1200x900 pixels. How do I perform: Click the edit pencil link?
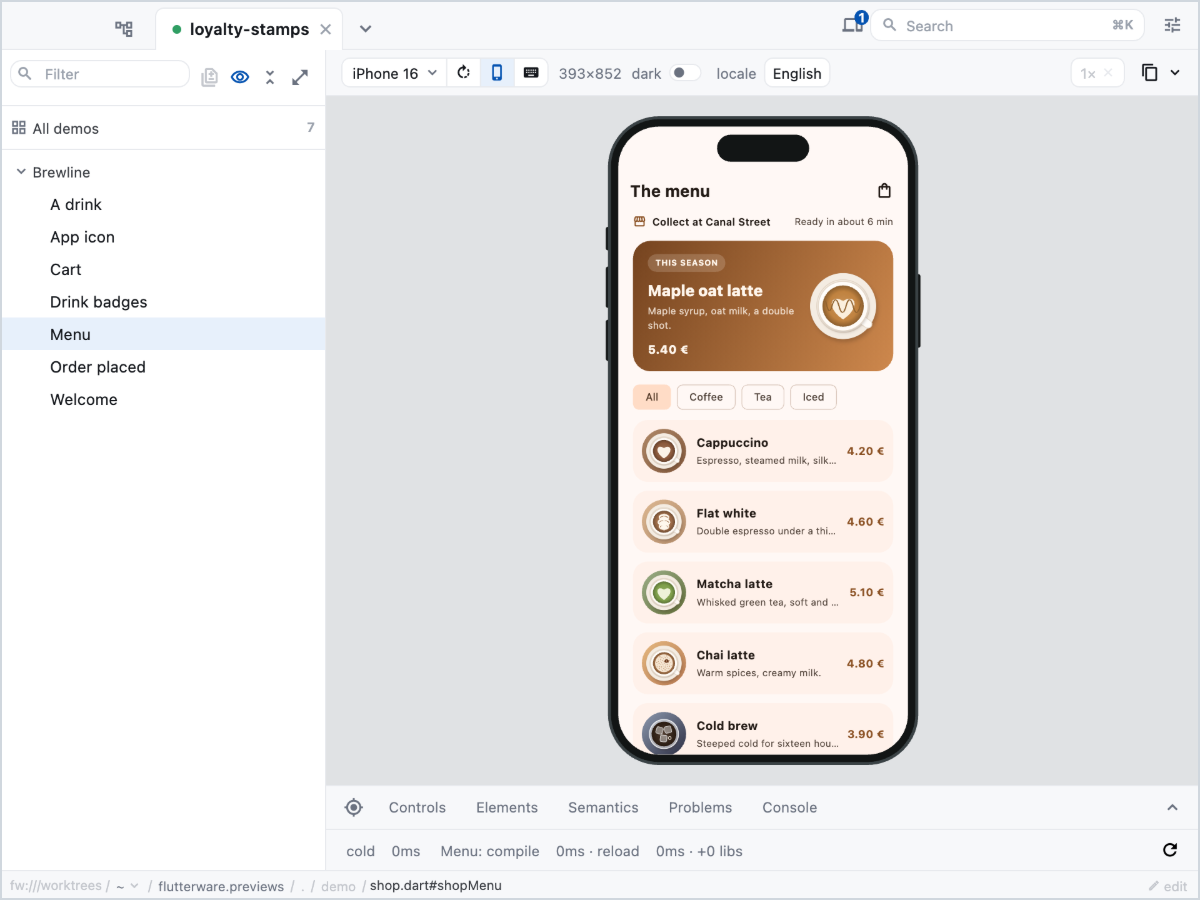pos(1168,886)
